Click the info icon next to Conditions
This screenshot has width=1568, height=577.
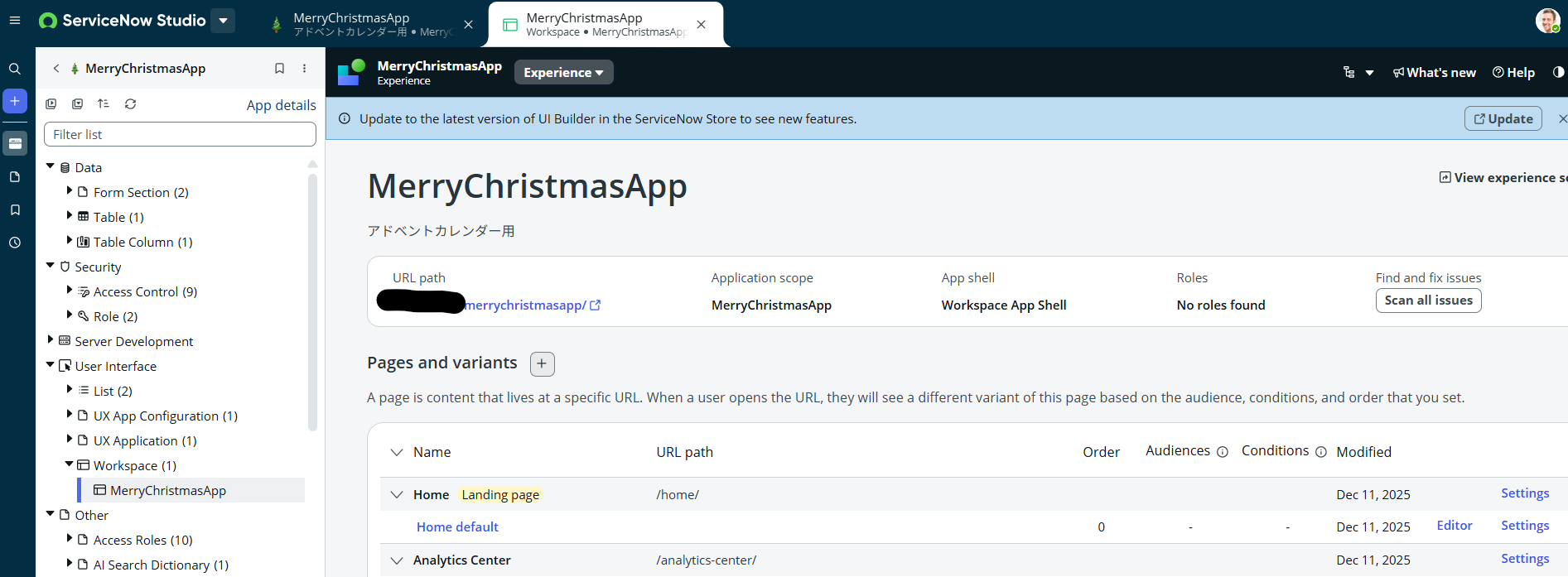click(x=1321, y=452)
